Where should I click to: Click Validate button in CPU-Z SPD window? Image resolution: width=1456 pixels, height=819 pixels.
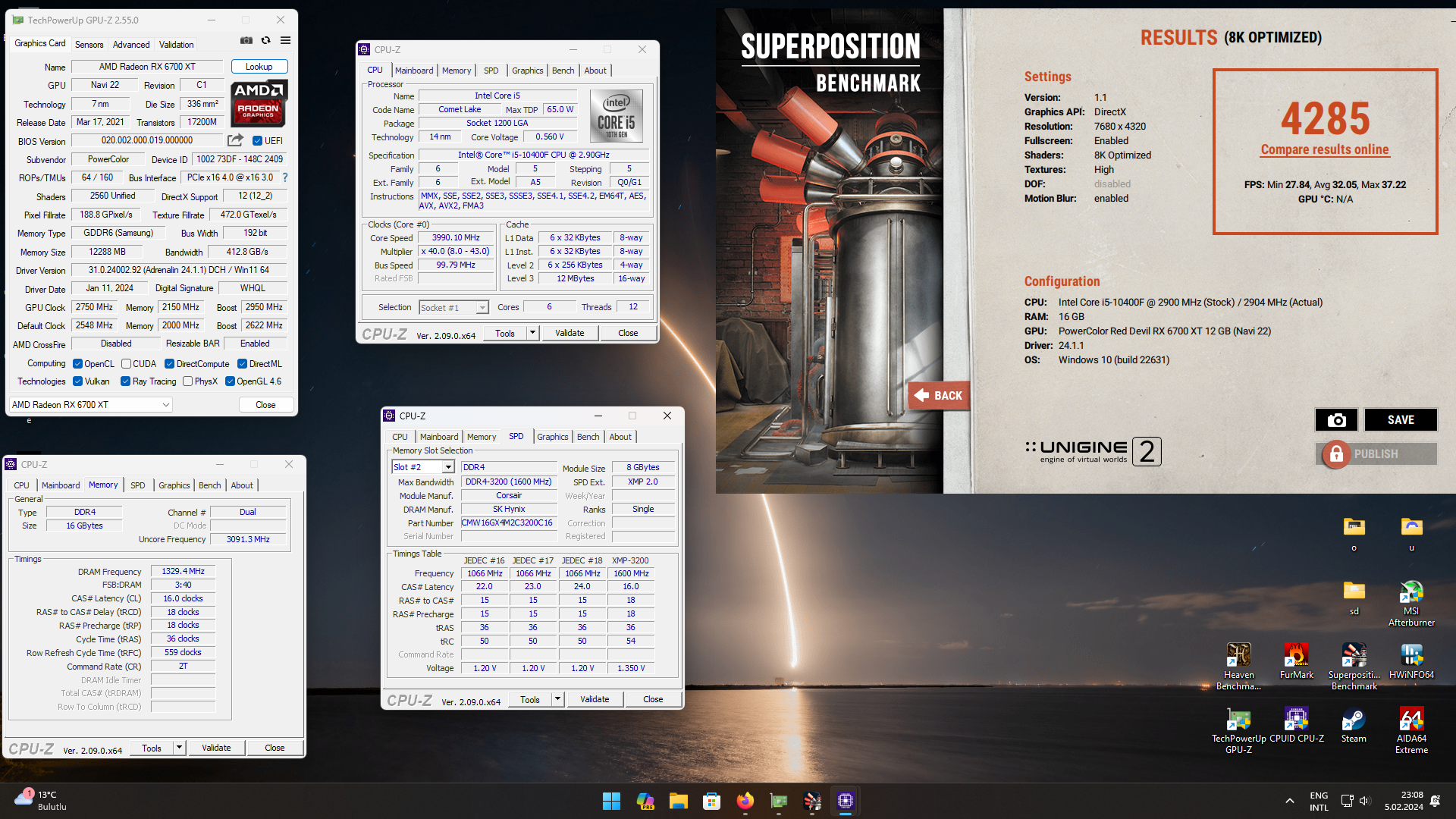point(595,699)
